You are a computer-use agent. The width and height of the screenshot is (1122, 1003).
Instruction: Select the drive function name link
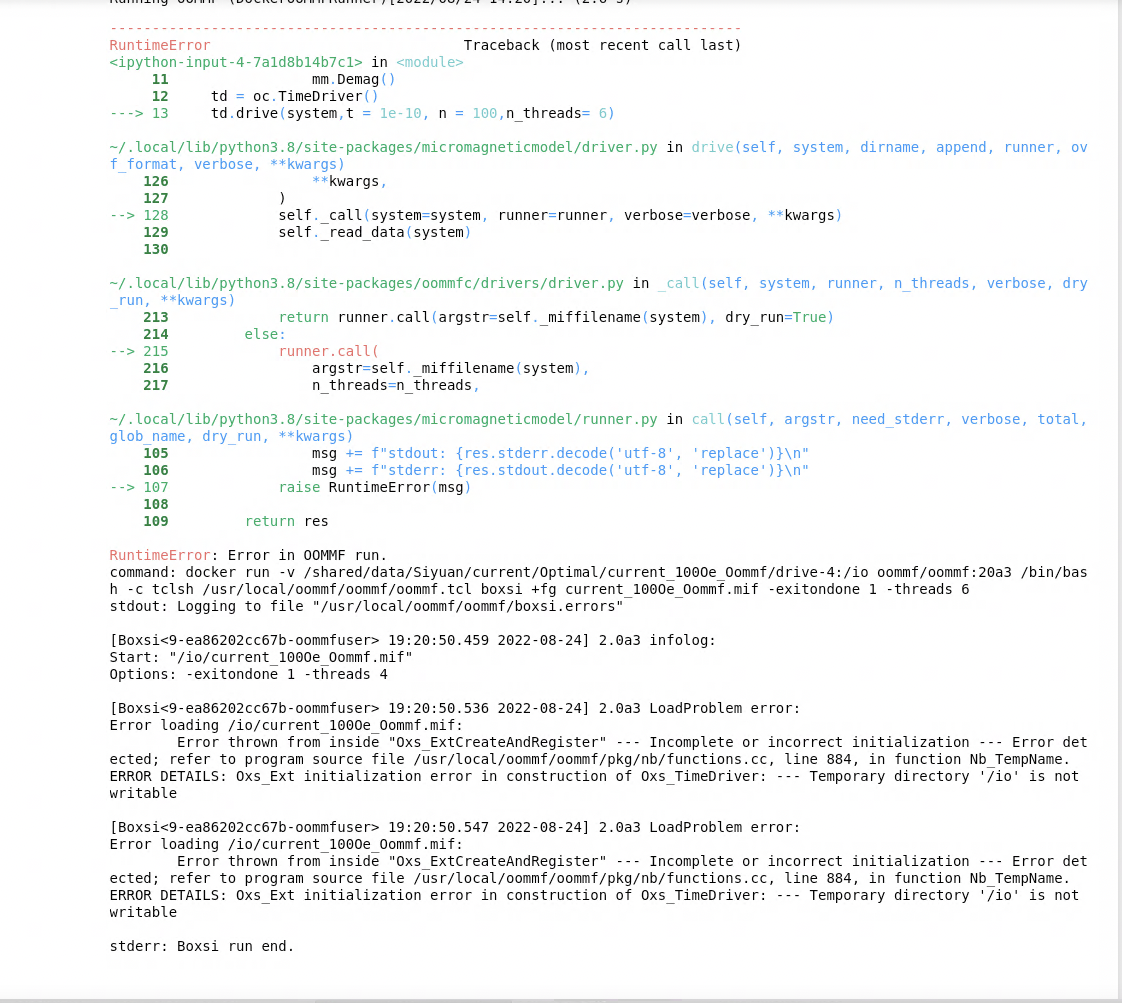tap(712, 147)
